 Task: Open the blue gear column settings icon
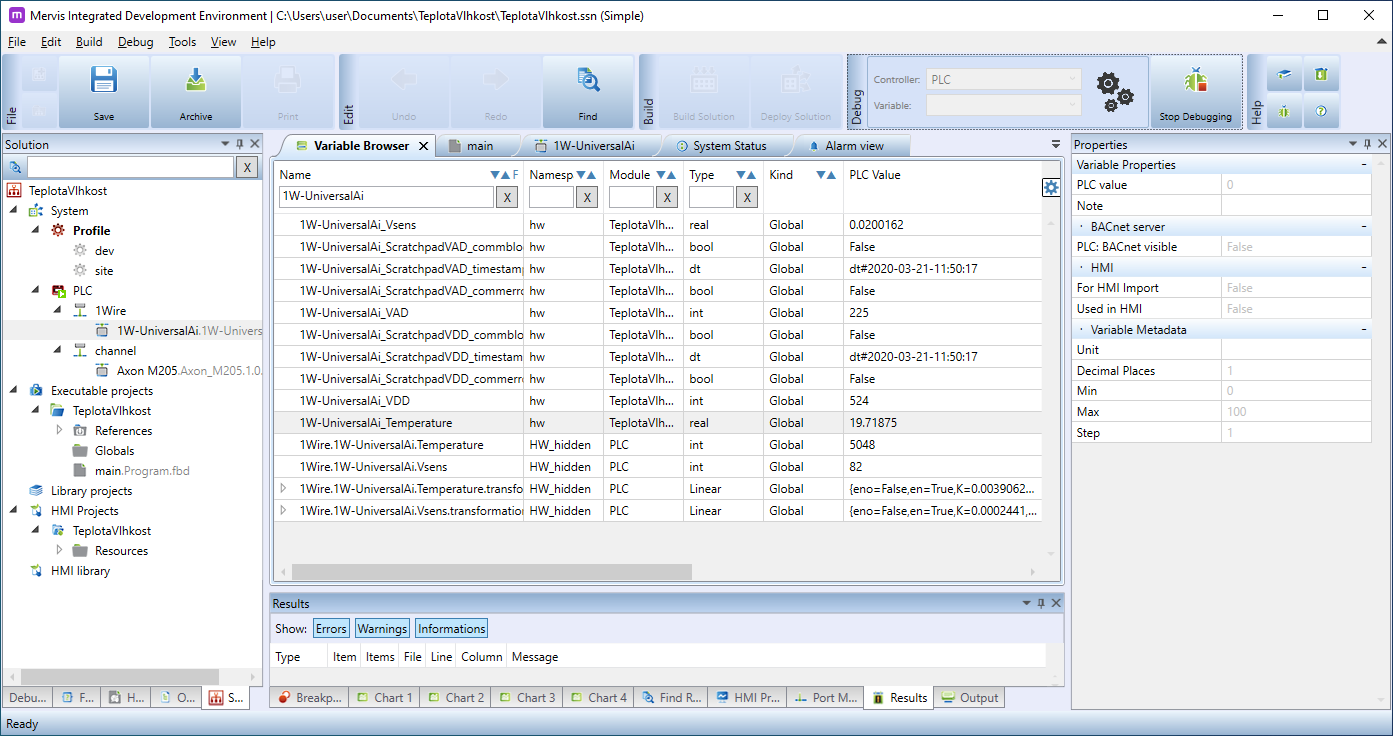(x=1050, y=188)
